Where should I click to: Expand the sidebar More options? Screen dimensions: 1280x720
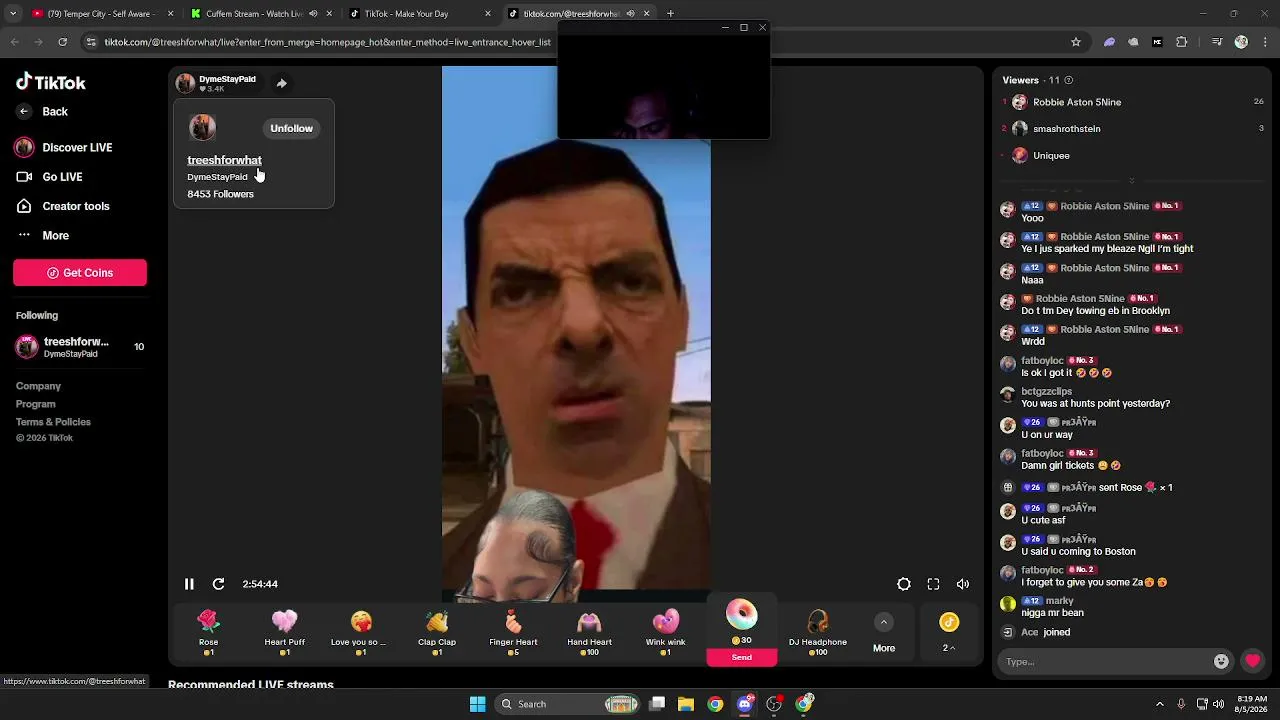tap(43, 236)
